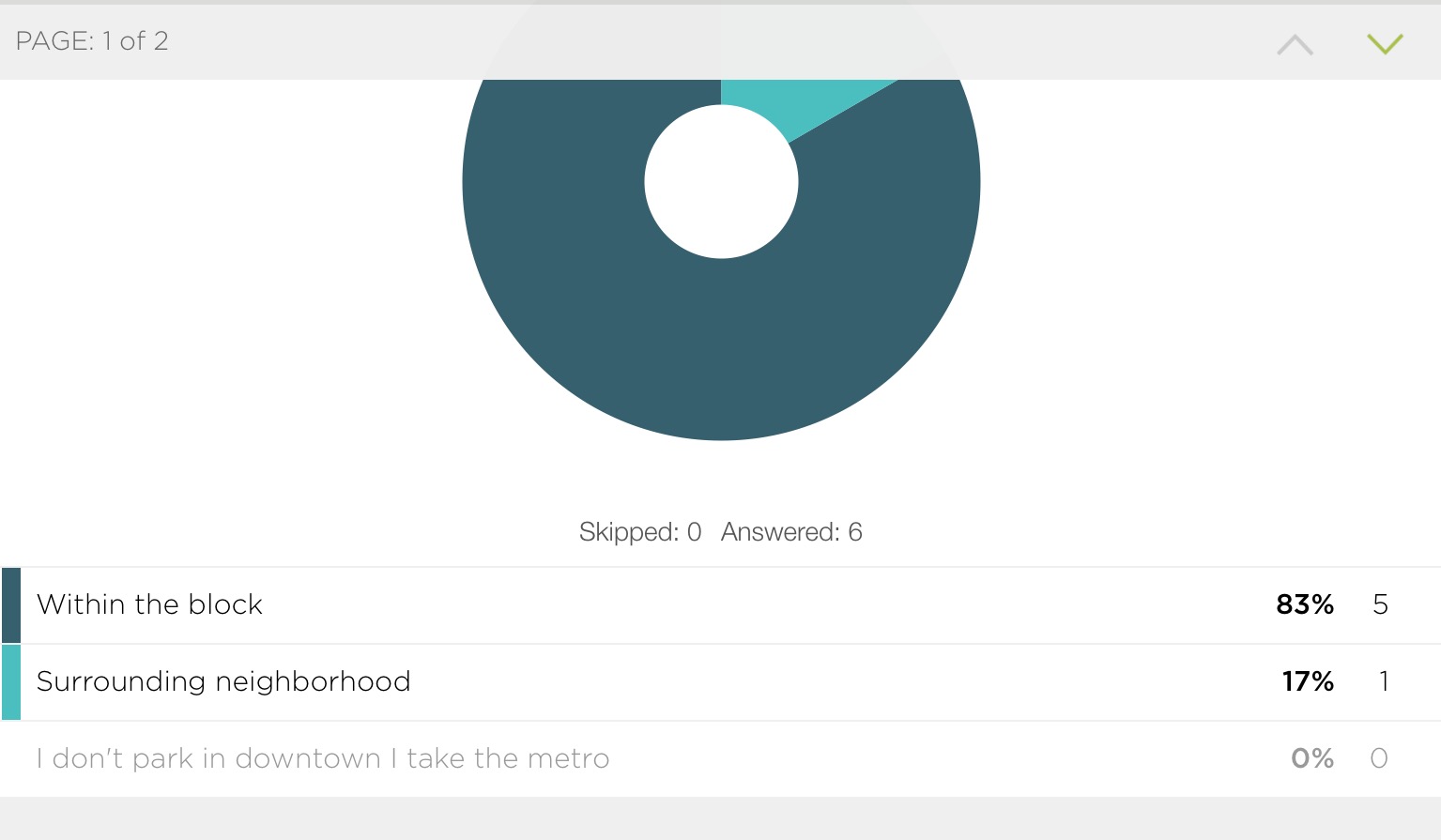1441x840 pixels.
Task: Click the 0% percentage value
Action: coord(1312,758)
